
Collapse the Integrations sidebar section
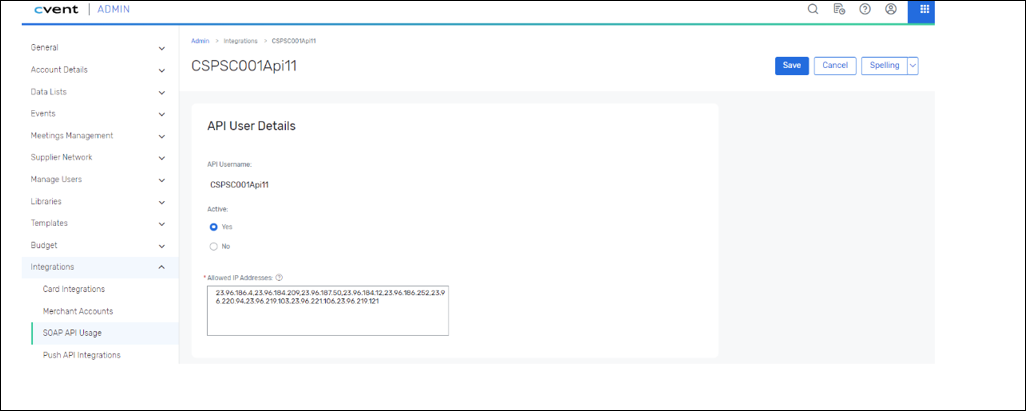(x=161, y=267)
